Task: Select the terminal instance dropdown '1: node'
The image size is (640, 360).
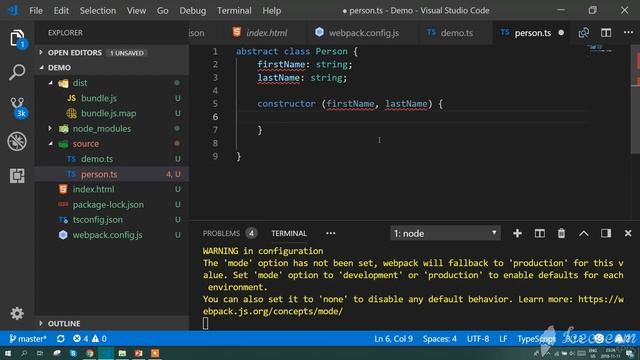Action: tap(445, 233)
